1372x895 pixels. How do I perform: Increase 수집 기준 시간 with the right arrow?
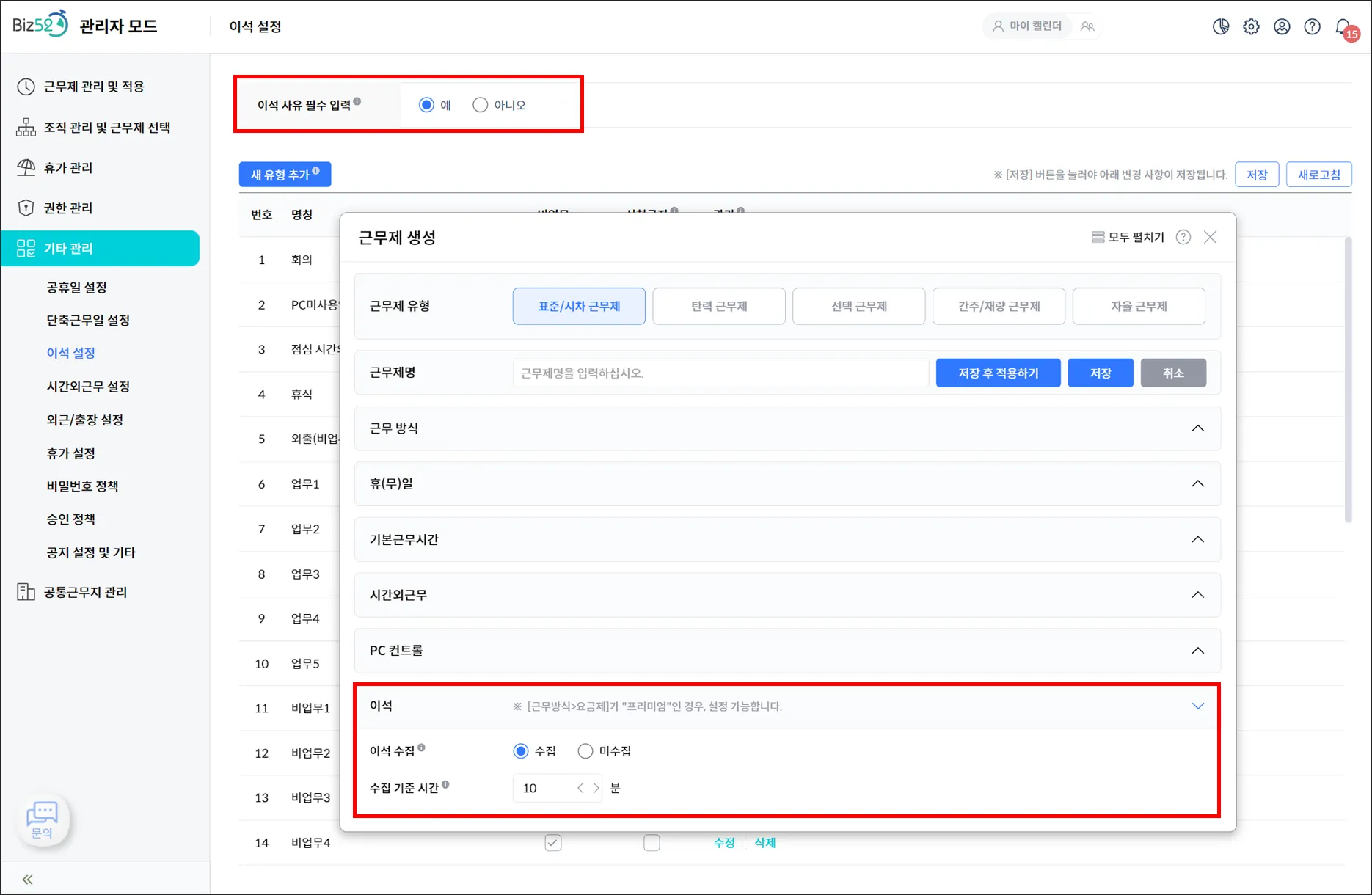[596, 788]
